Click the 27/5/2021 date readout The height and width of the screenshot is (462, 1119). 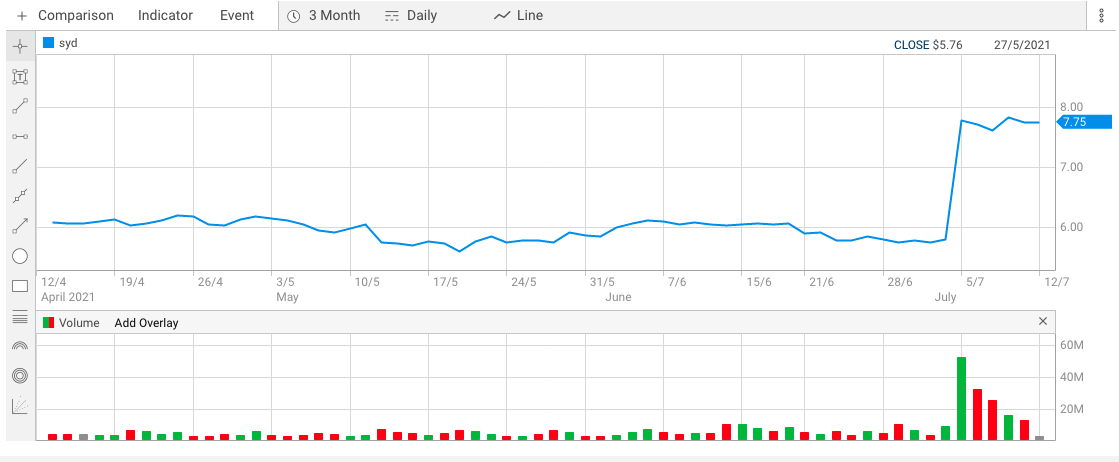[1022, 44]
